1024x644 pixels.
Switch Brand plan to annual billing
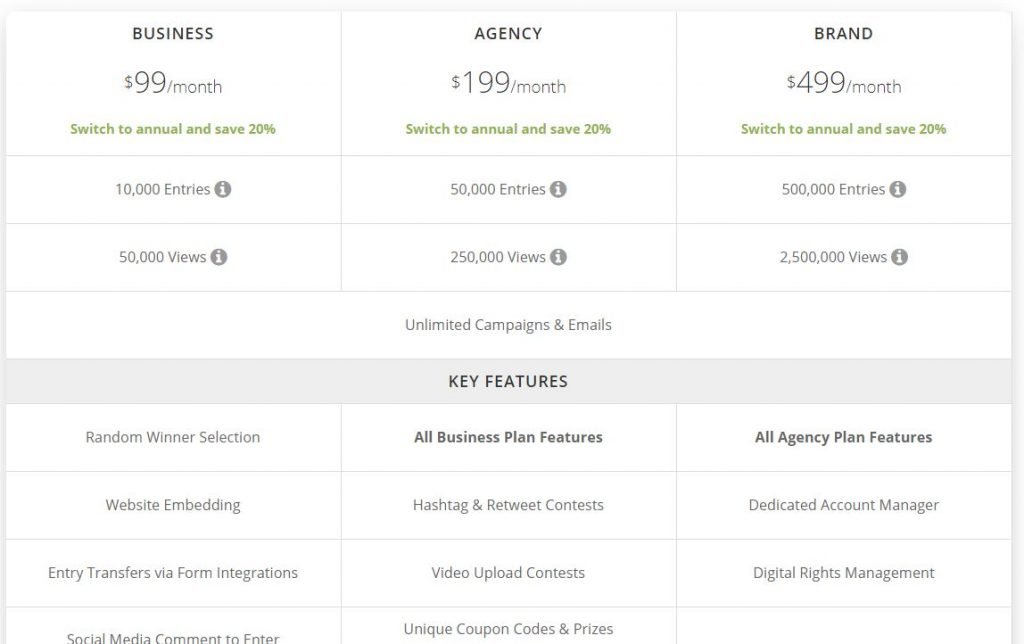point(843,129)
